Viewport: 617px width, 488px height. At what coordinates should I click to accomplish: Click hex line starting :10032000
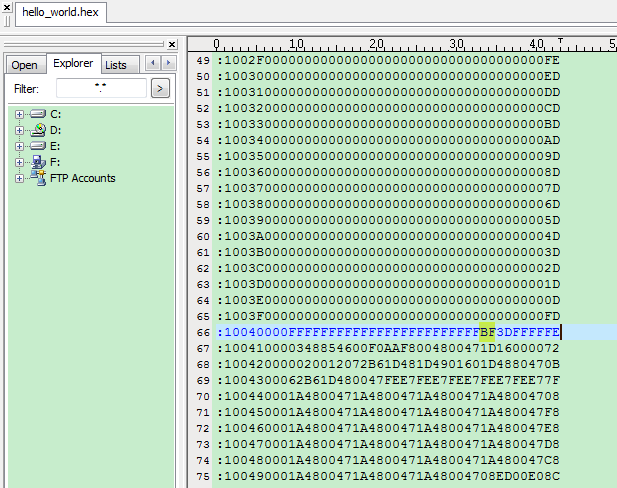coord(388,108)
